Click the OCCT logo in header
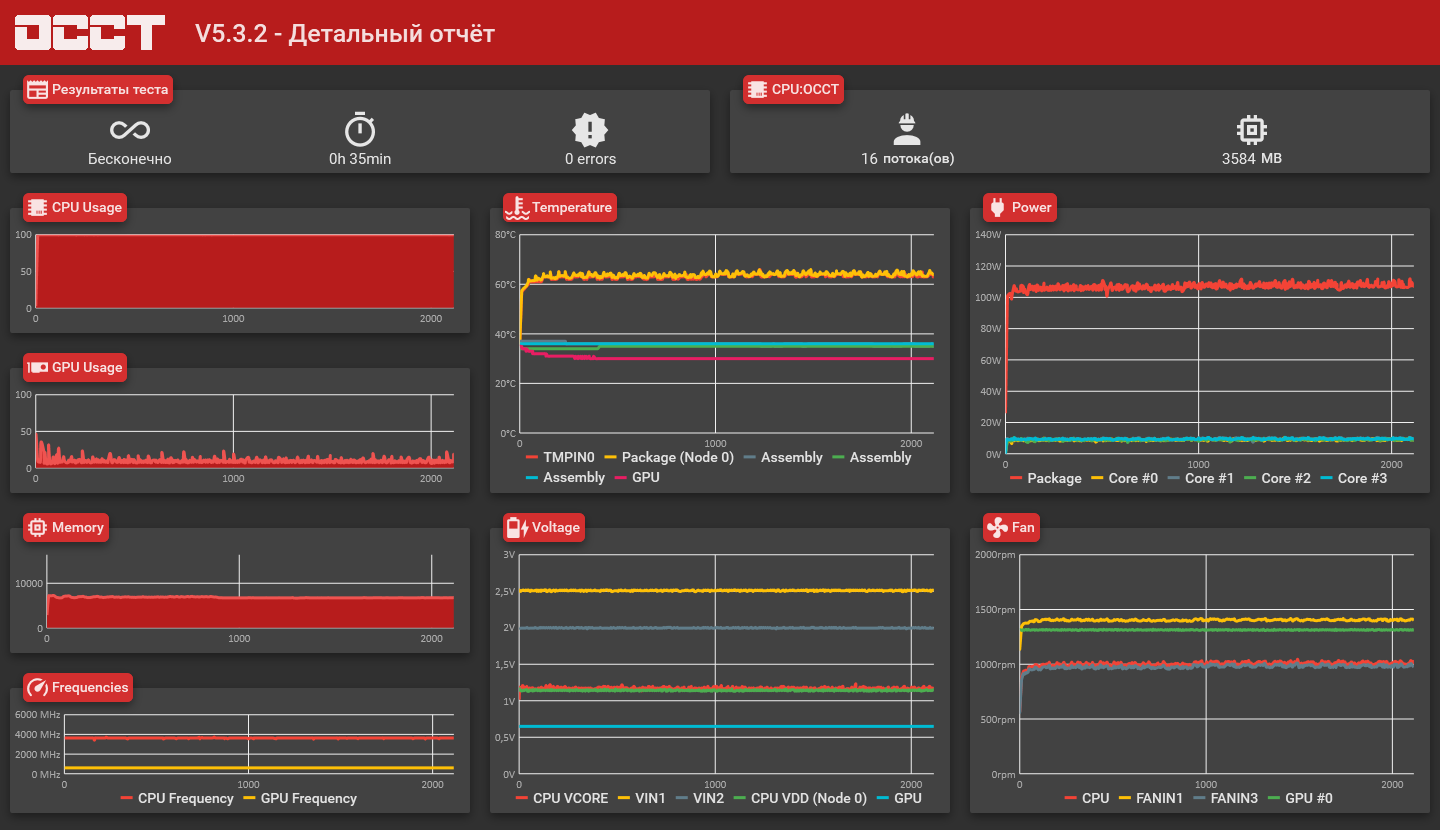Image resolution: width=1440 pixels, height=830 pixels. coord(89,32)
